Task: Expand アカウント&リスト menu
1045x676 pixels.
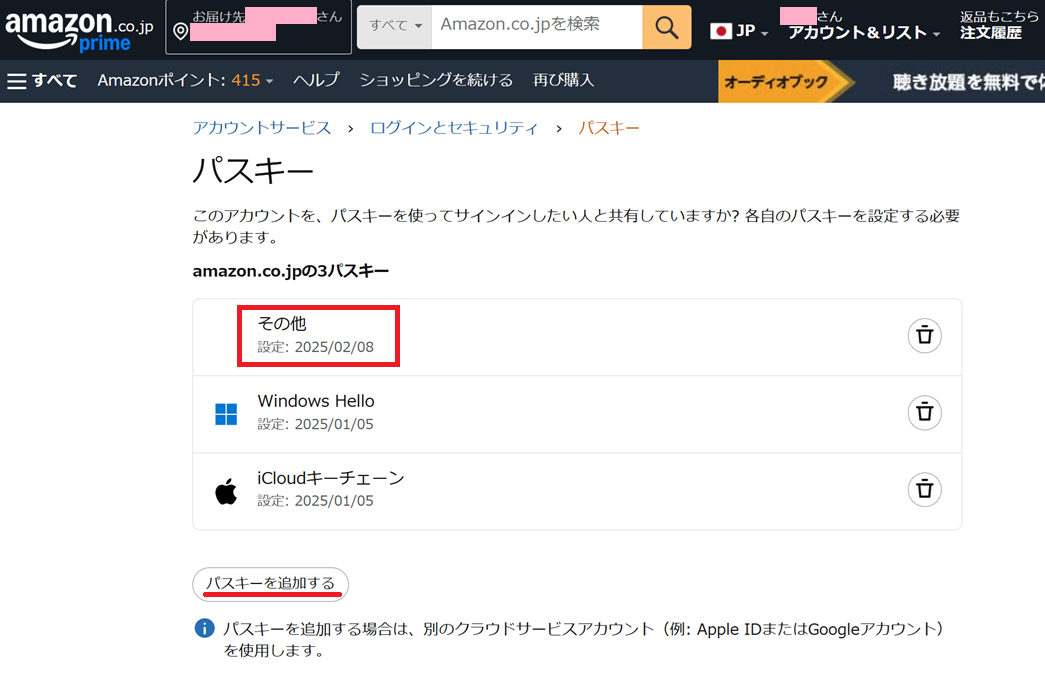Action: click(864, 33)
